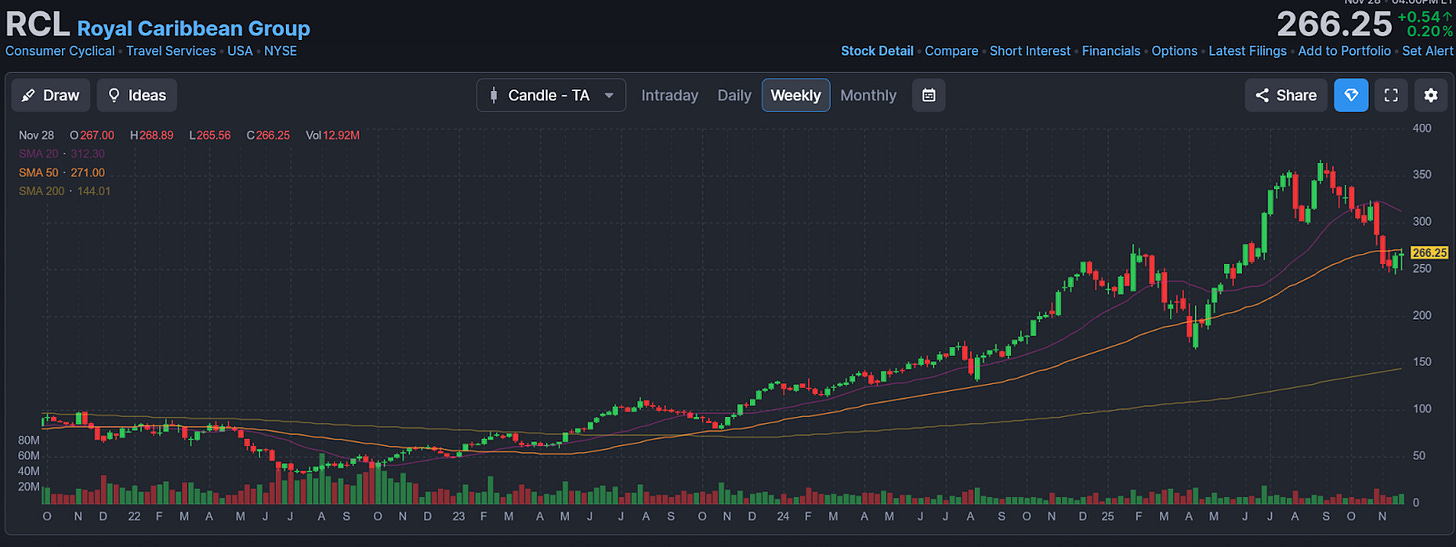Switch to the Monthly timeframe
1456x547 pixels.
pos(868,95)
